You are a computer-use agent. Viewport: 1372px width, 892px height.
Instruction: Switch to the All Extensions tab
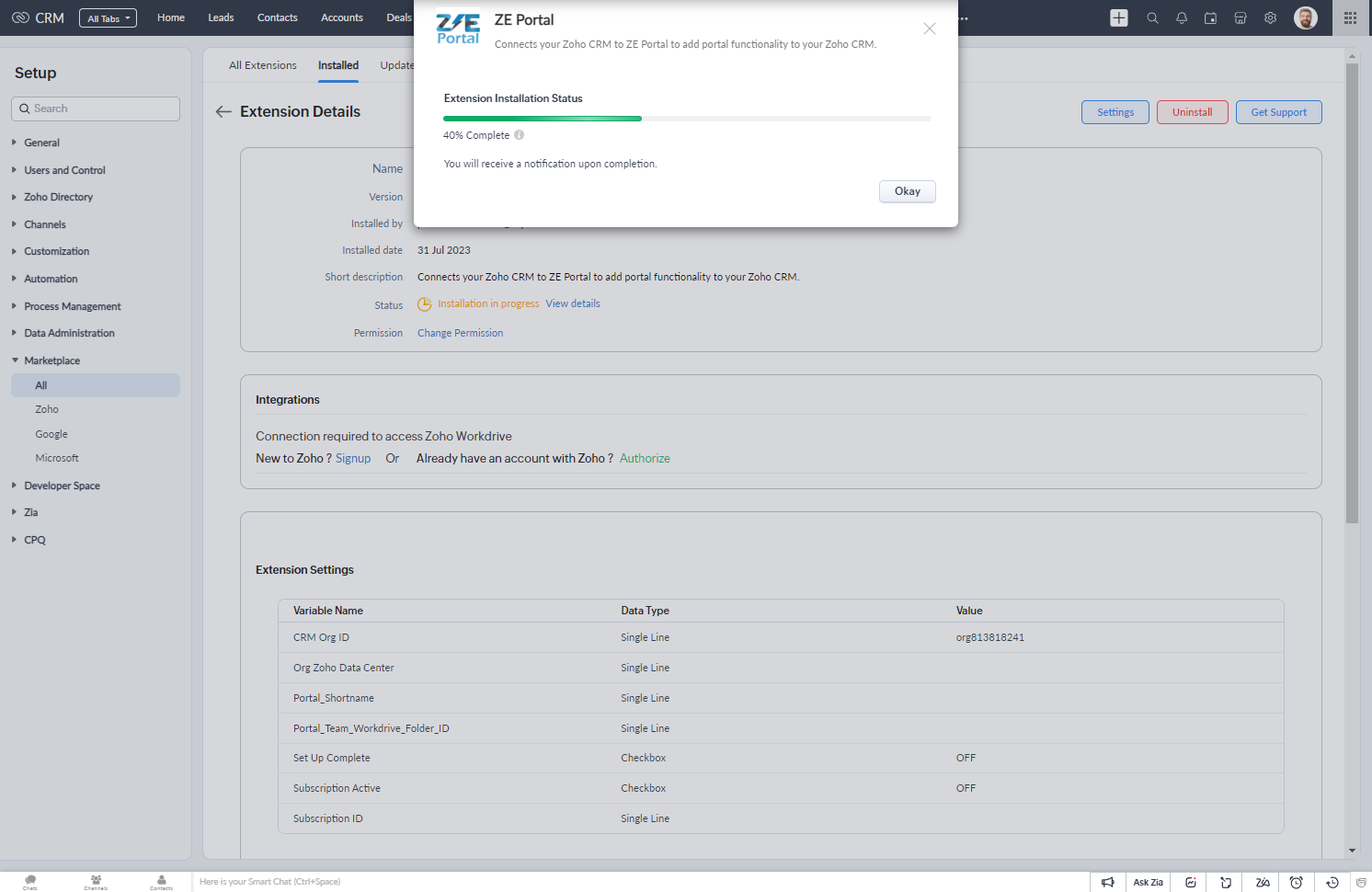click(x=263, y=65)
